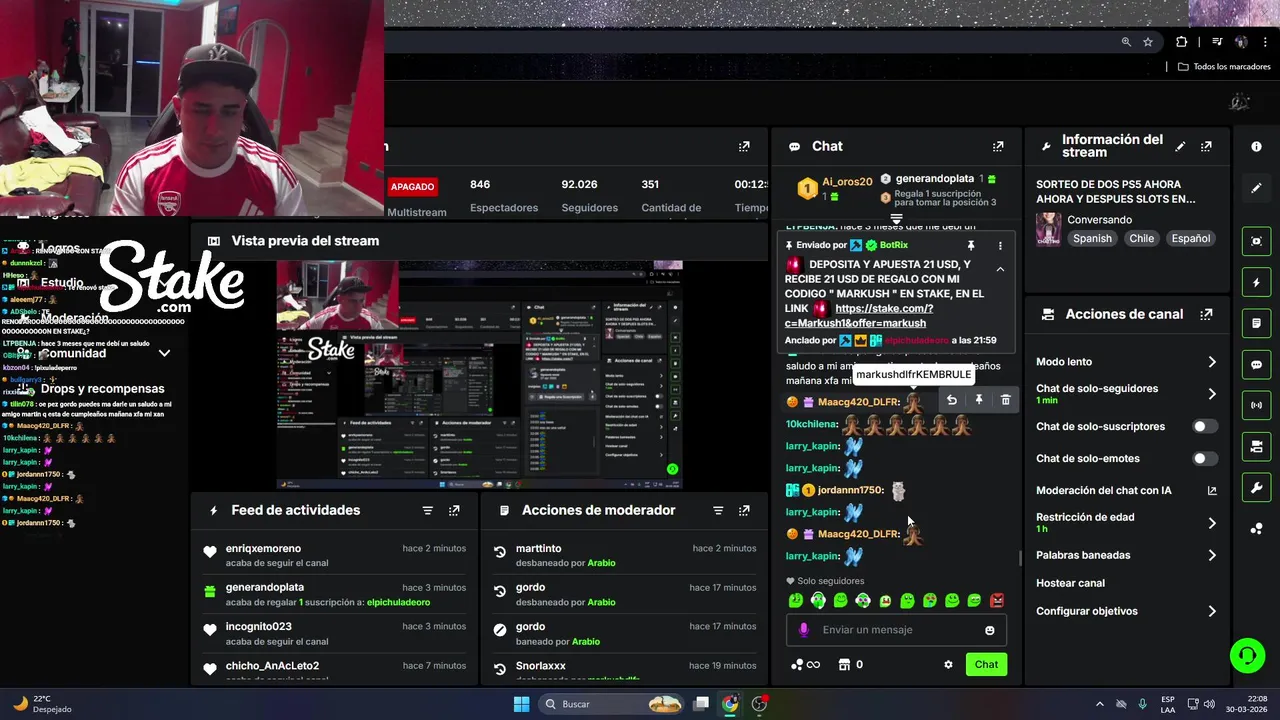Screen dimensions: 1280x720
Task: Click the red APAGADO status badge
Action: (412, 187)
